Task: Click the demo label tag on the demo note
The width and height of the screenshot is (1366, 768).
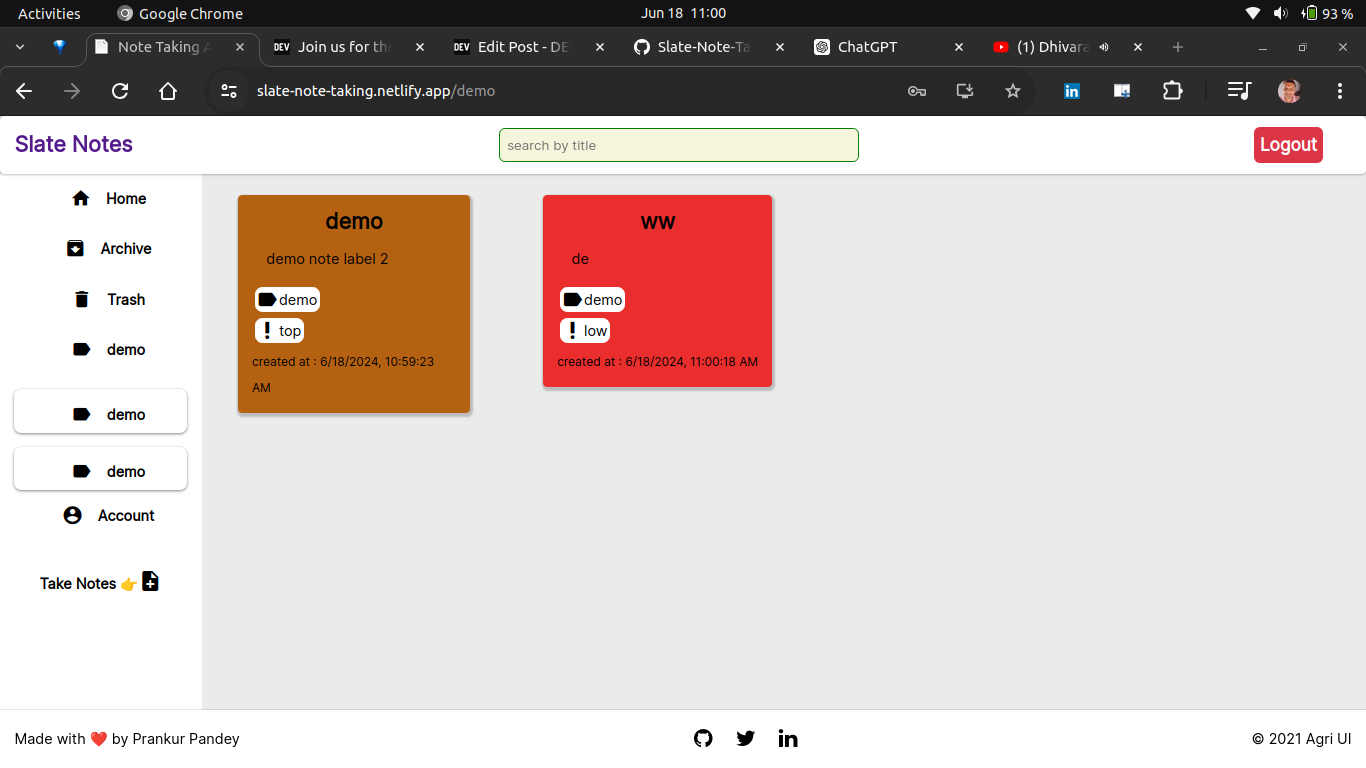Action: (x=287, y=300)
